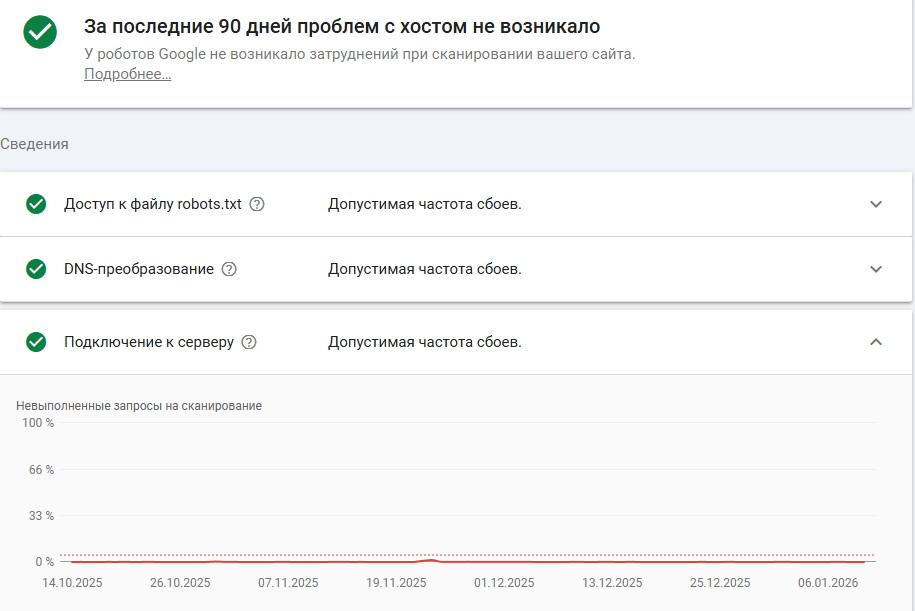
Task: Click the large green checkmark host status icon
Action: click(x=40, y=32)
